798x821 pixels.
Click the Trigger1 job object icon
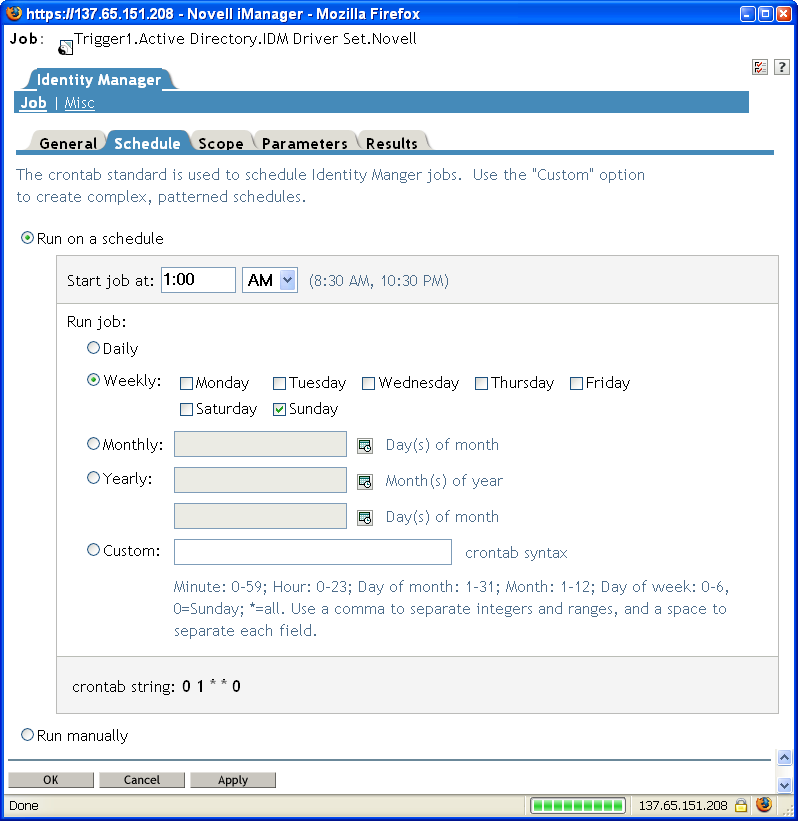tap(65, 48)
